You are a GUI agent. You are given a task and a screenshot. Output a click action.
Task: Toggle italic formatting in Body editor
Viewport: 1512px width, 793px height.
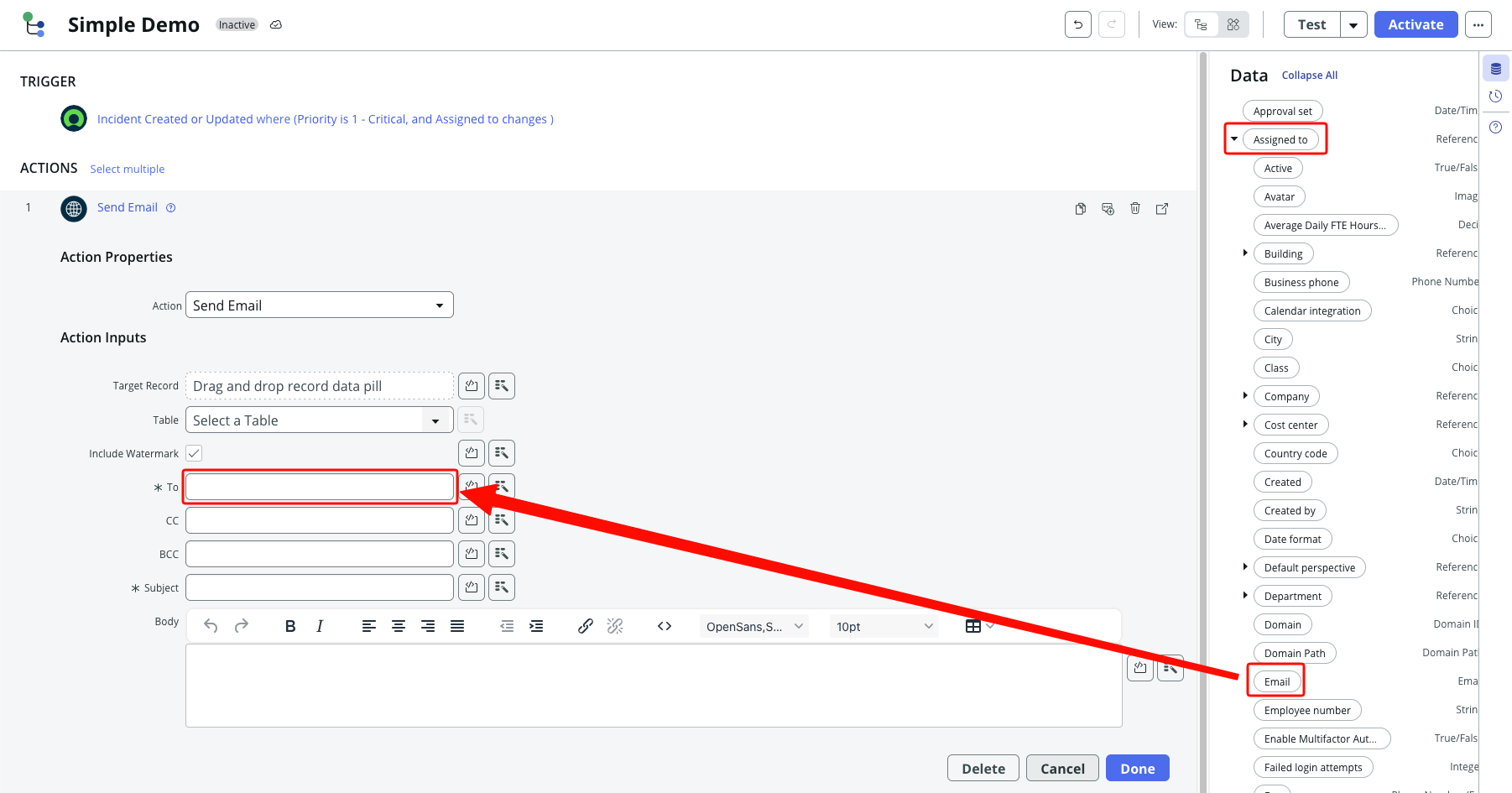pyautogui.click(x=320, y=626)
